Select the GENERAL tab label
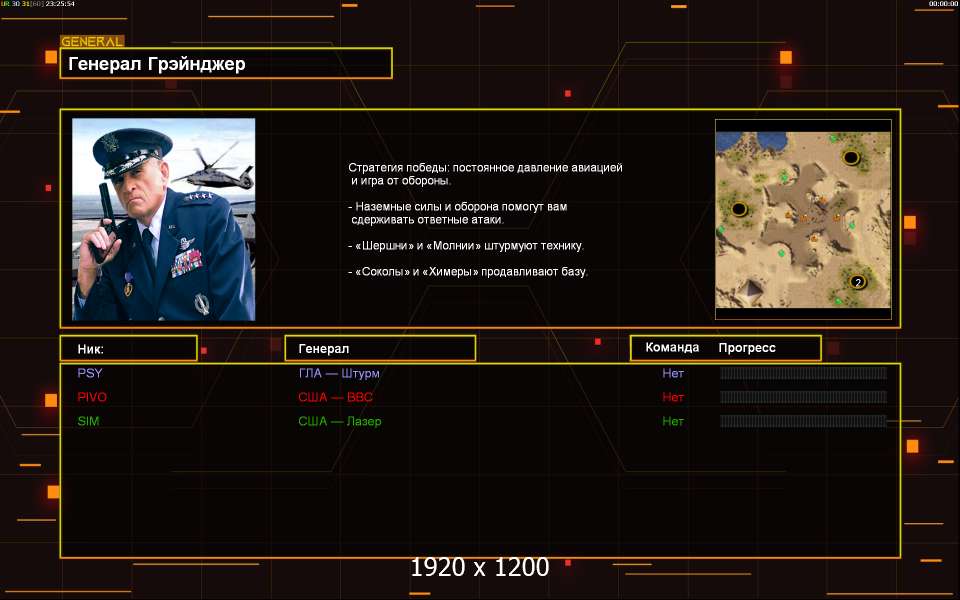The height and width of the screenshot is (600, 960). pyautogui.click(x=92, y=42)
